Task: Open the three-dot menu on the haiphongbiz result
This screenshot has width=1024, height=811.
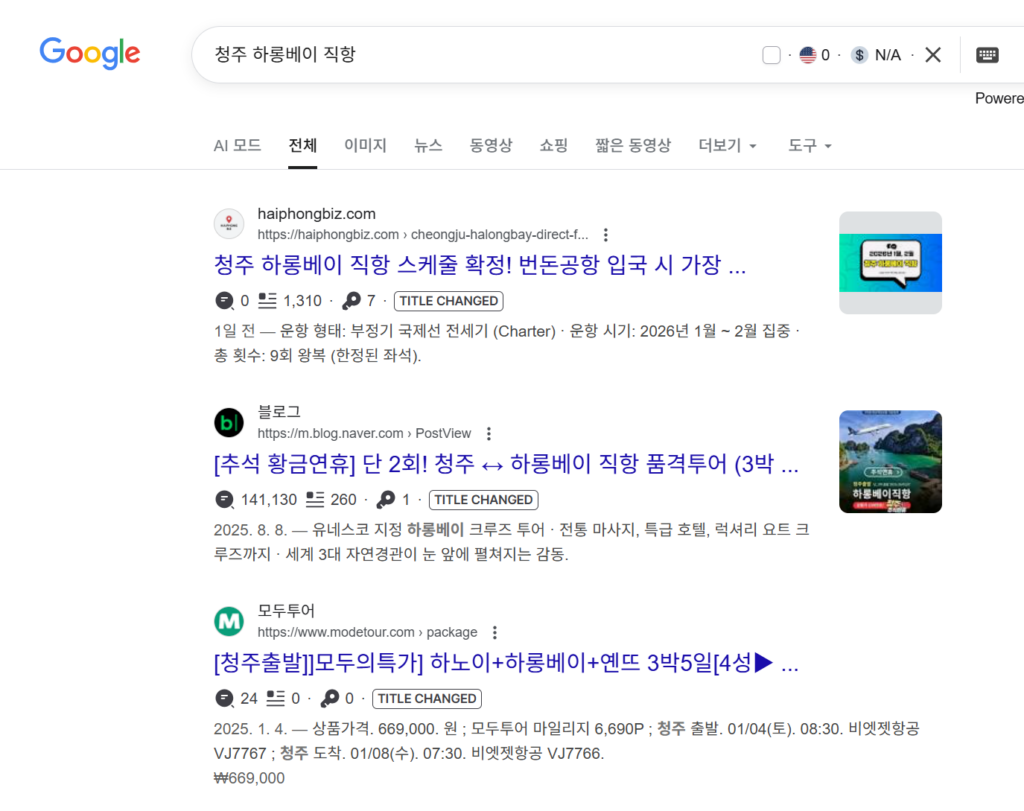Action: tap(606, 234)
